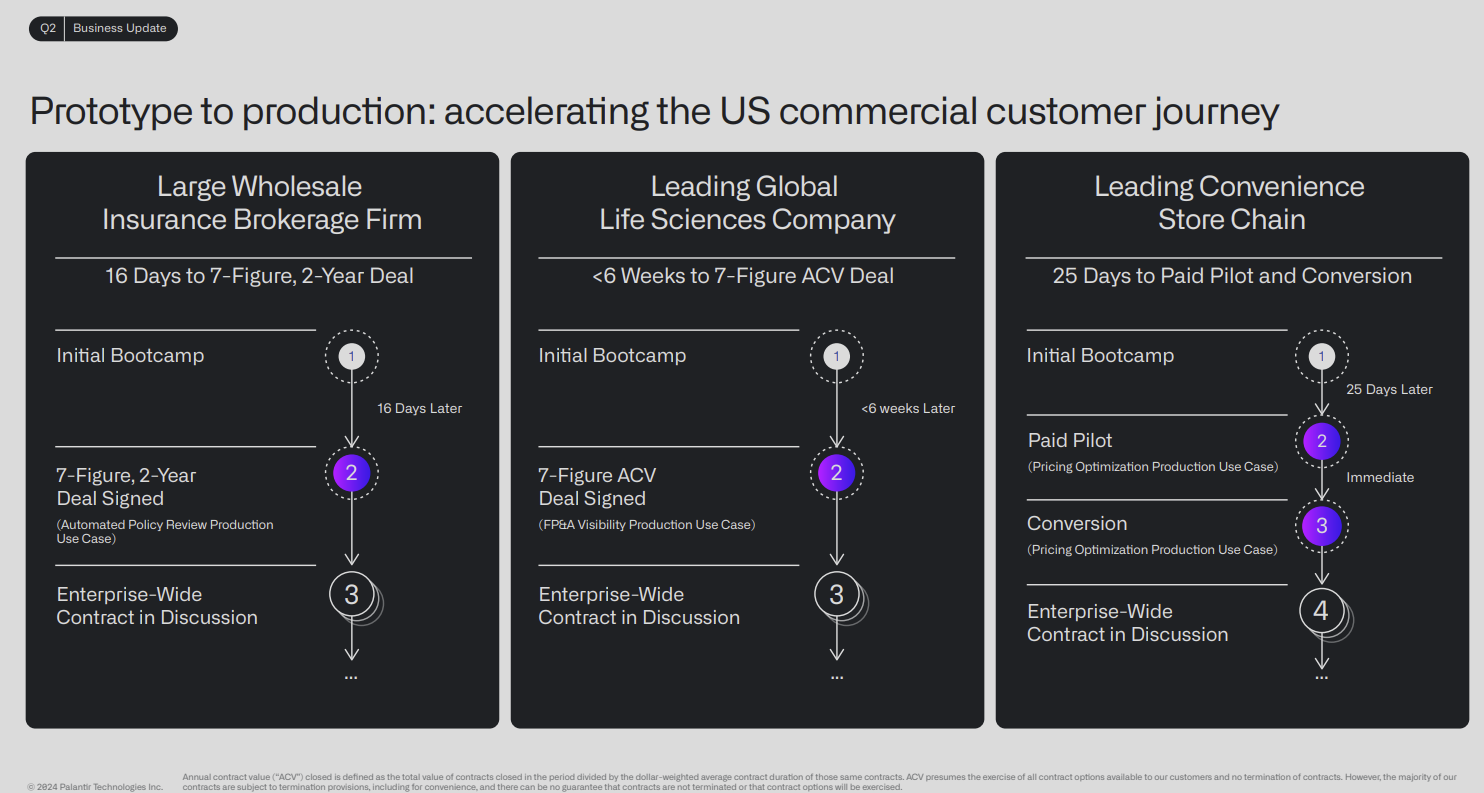Click step 1 circle in Life Sciences card

pos(836,356)
